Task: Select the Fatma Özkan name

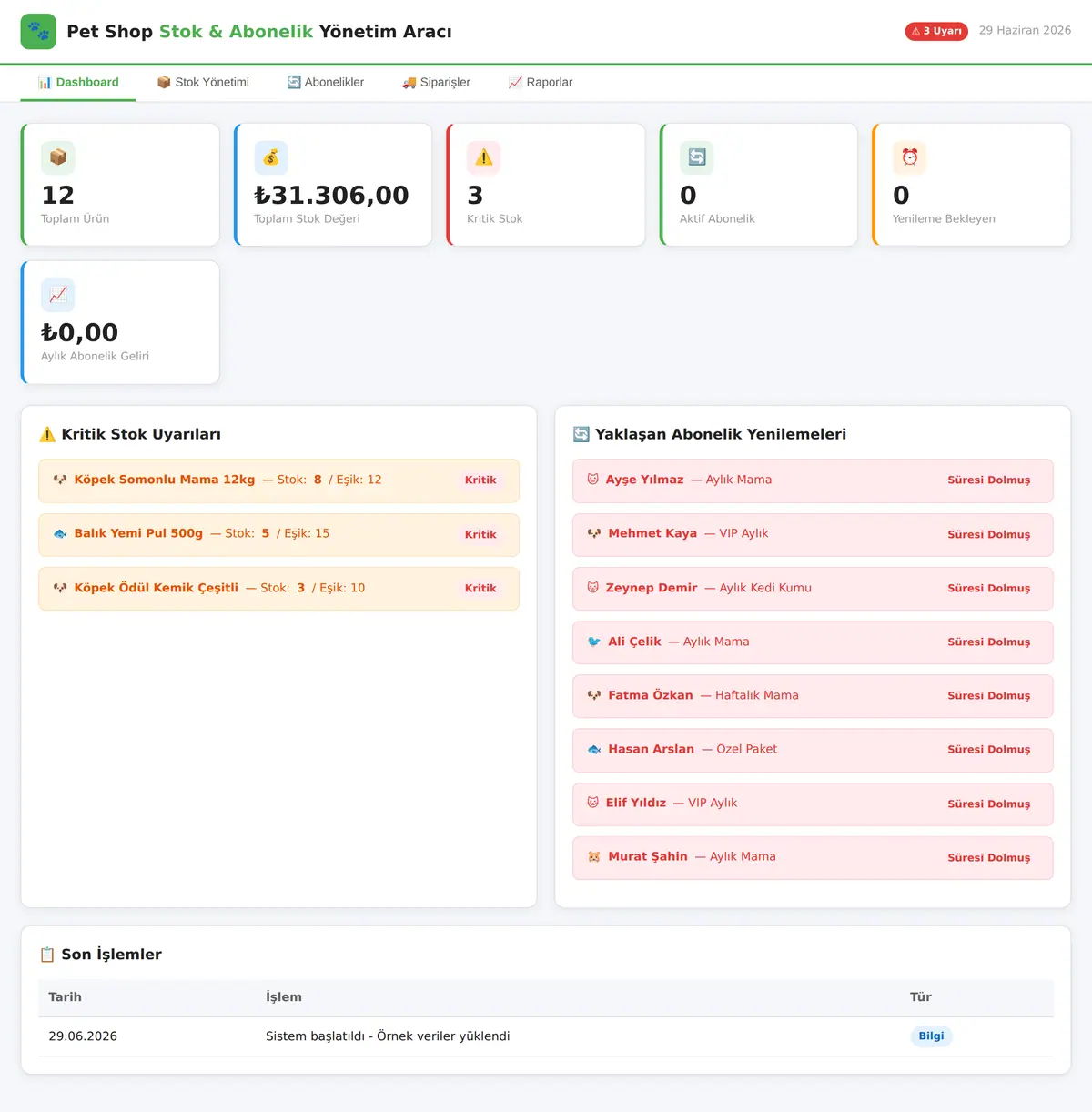Action: tap(651, 695)
